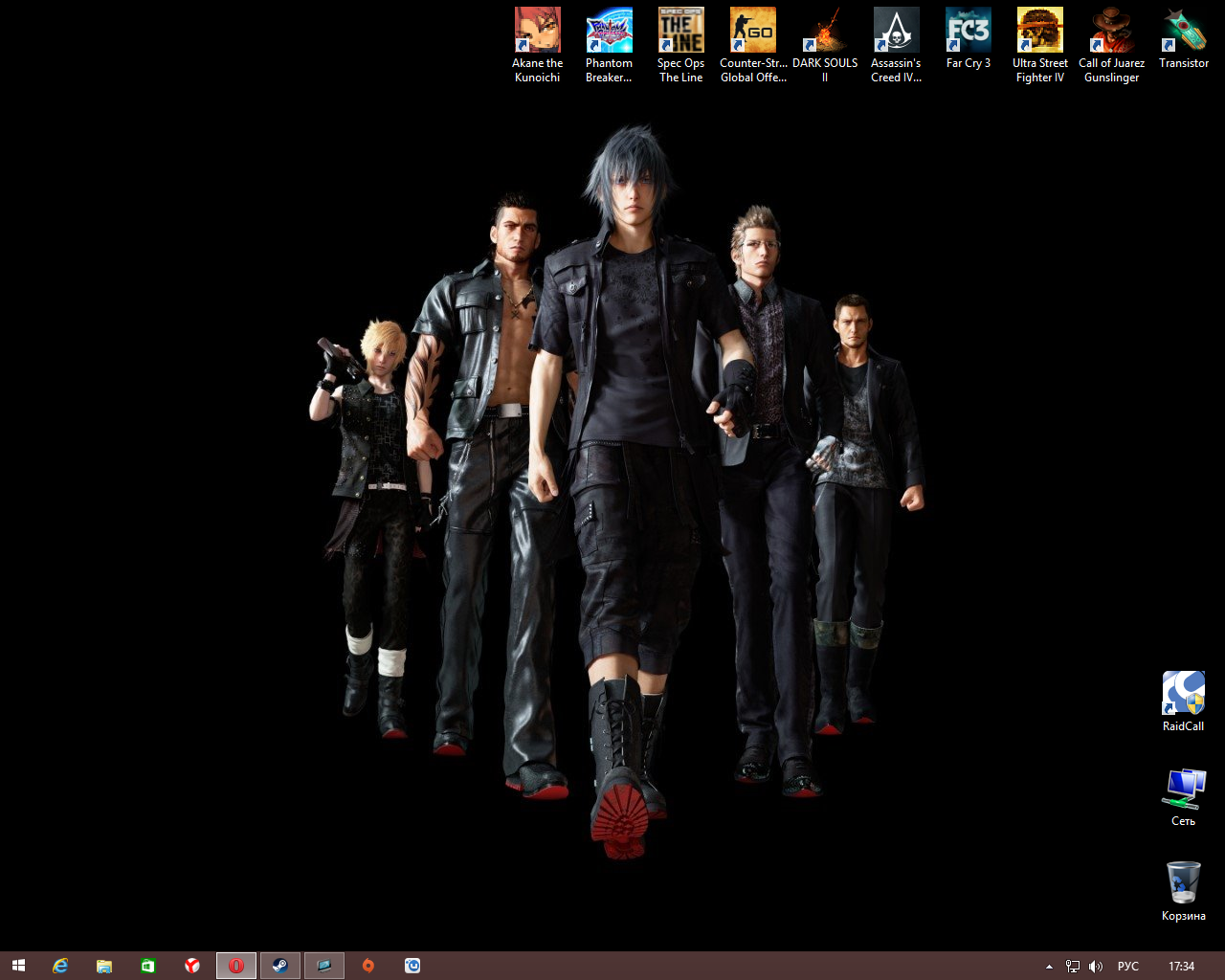Select the Akane the Kunoichi desktop shortcut
This screenshot has height=980, width=1225.
point(537,45)
